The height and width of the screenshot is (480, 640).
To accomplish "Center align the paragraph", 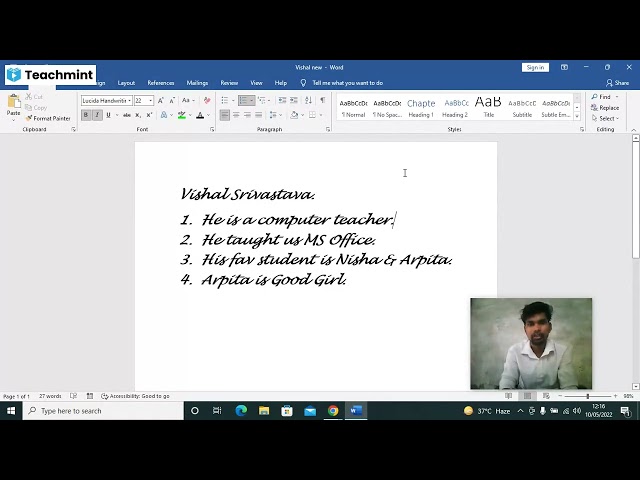I will click(236, 116).
